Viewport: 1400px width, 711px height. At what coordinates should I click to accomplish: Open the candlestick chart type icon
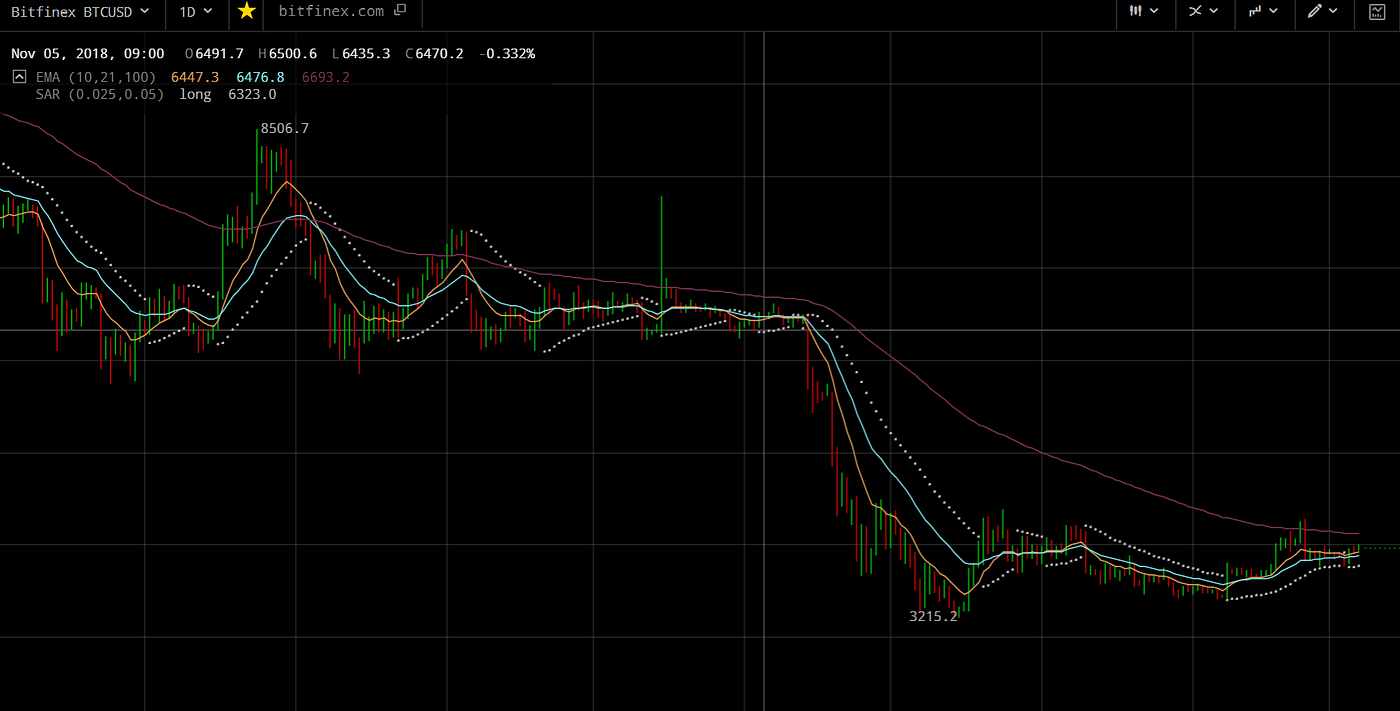pos(1135,11)
